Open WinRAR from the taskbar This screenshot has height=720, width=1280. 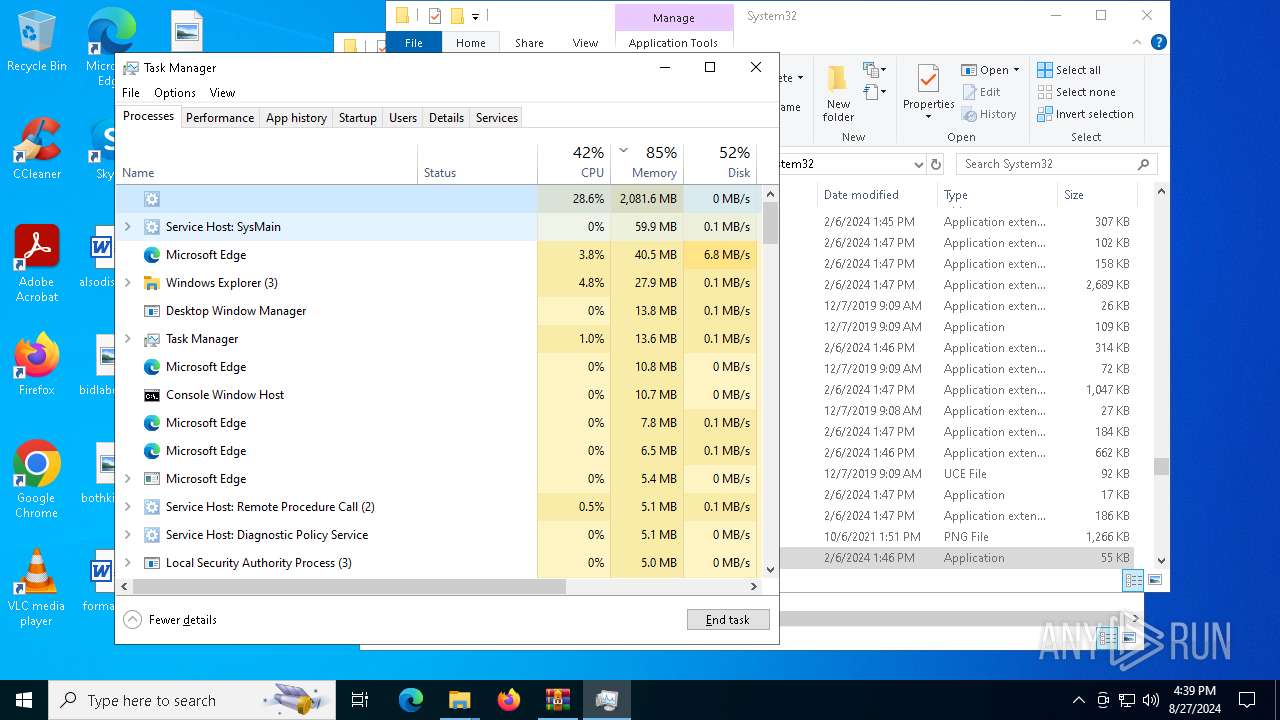tap(557, 700)
